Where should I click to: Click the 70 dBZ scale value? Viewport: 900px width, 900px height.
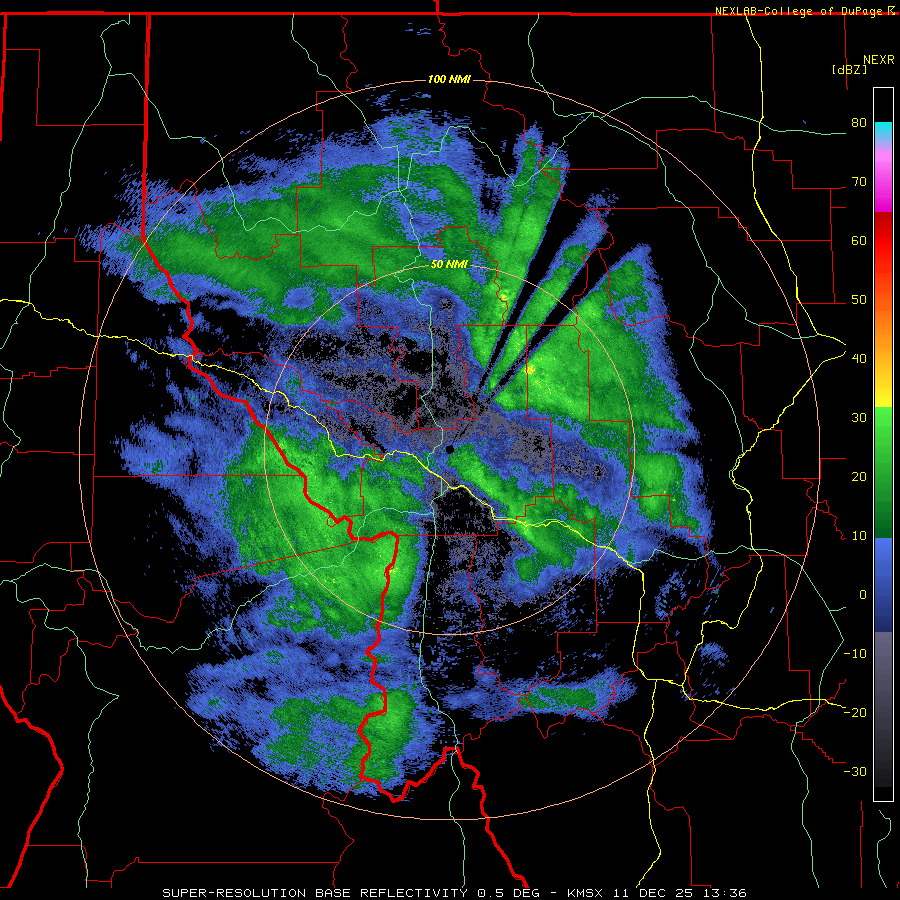click(859, 181)
